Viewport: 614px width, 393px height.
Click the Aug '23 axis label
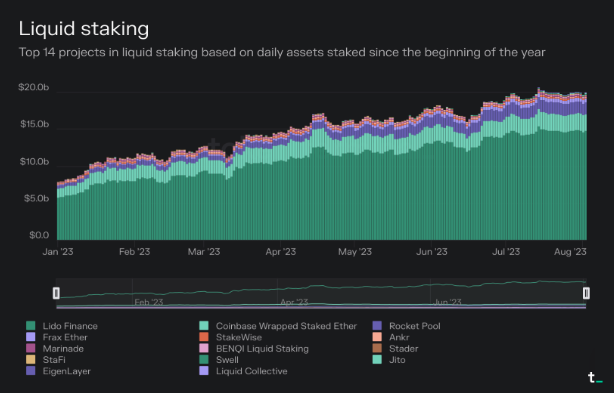click(x=570, y=252)
